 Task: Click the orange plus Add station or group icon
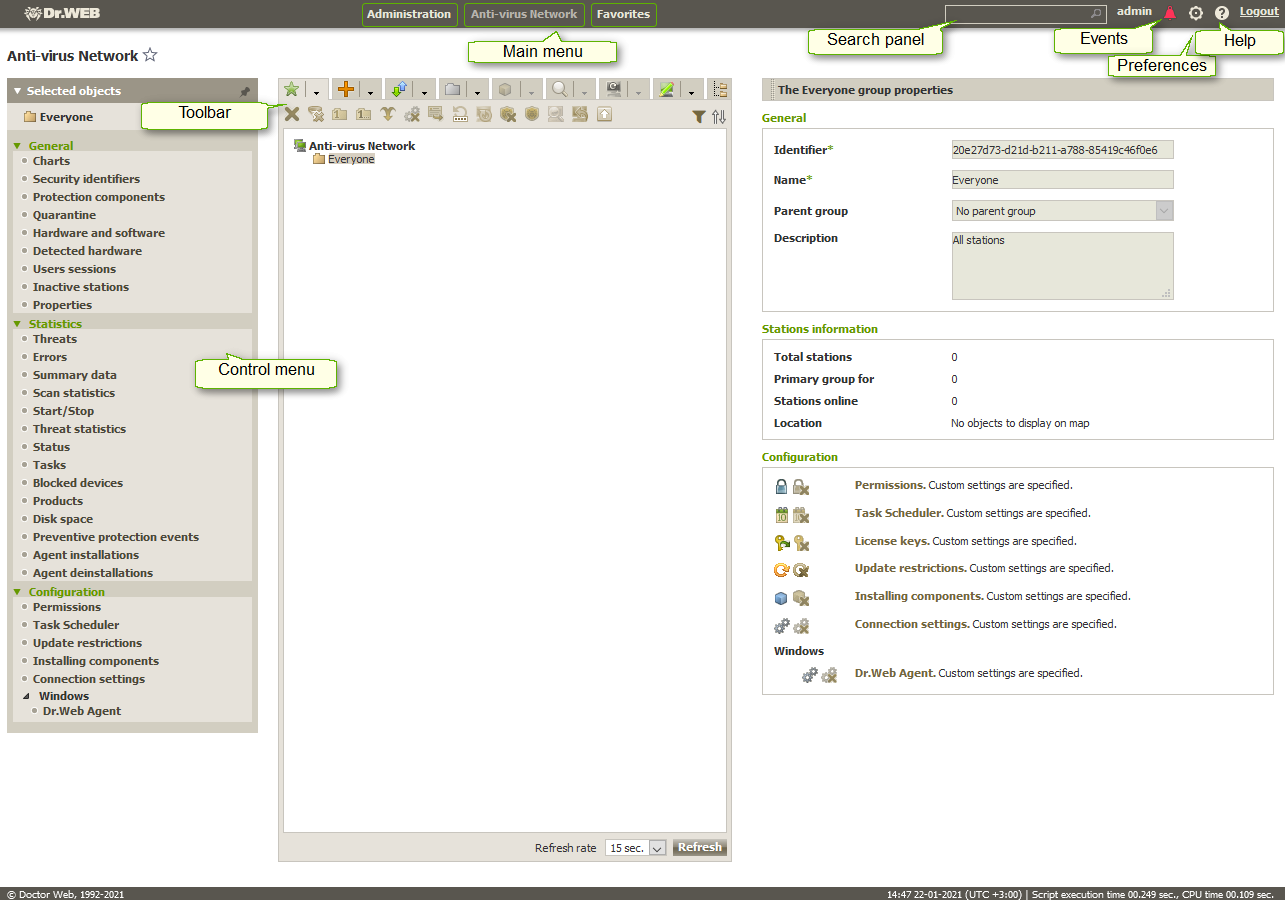coord(346,89)
